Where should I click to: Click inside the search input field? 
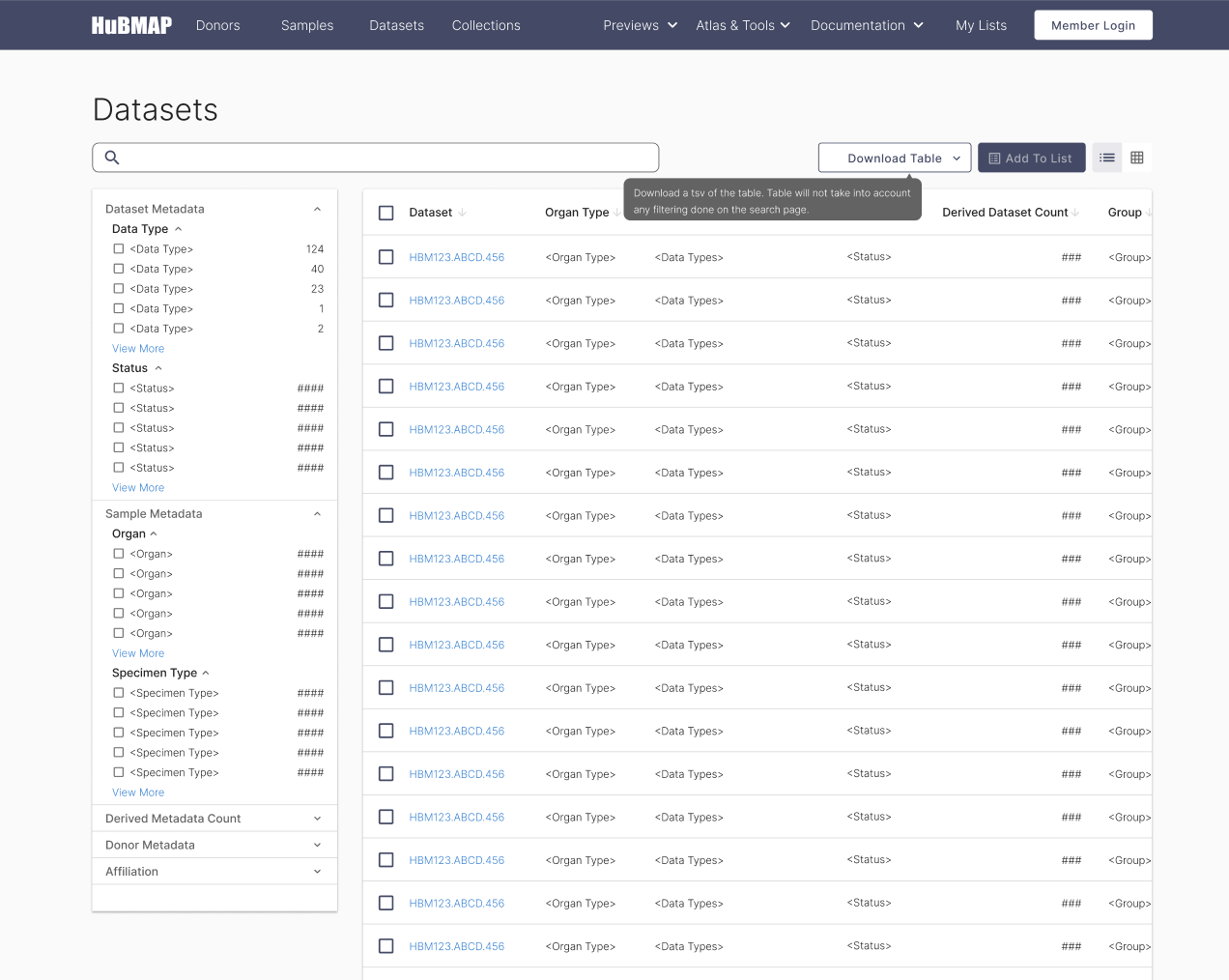386,157
